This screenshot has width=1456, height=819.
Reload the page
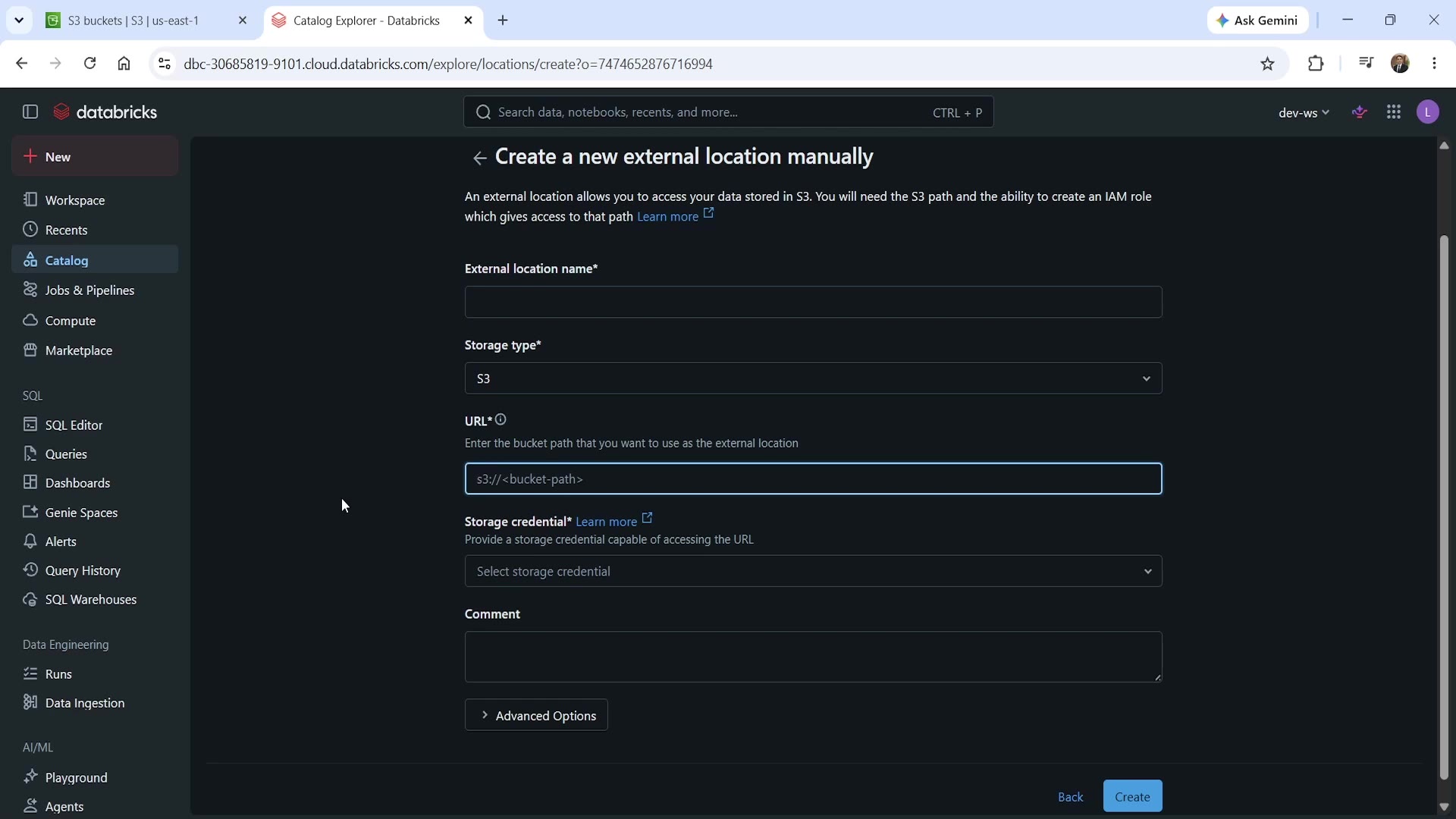coord(89,64)
